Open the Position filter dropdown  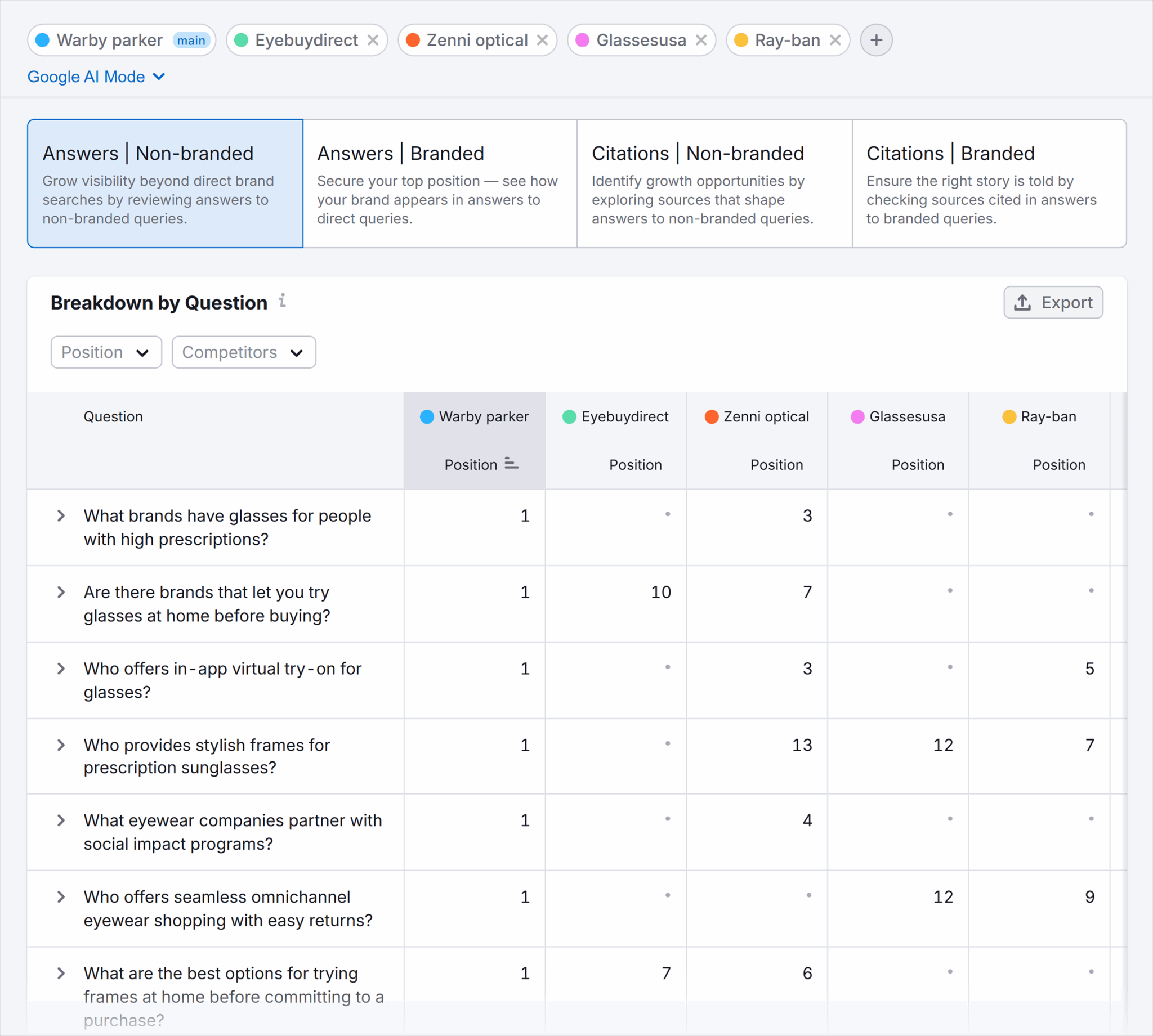point(106,352)
